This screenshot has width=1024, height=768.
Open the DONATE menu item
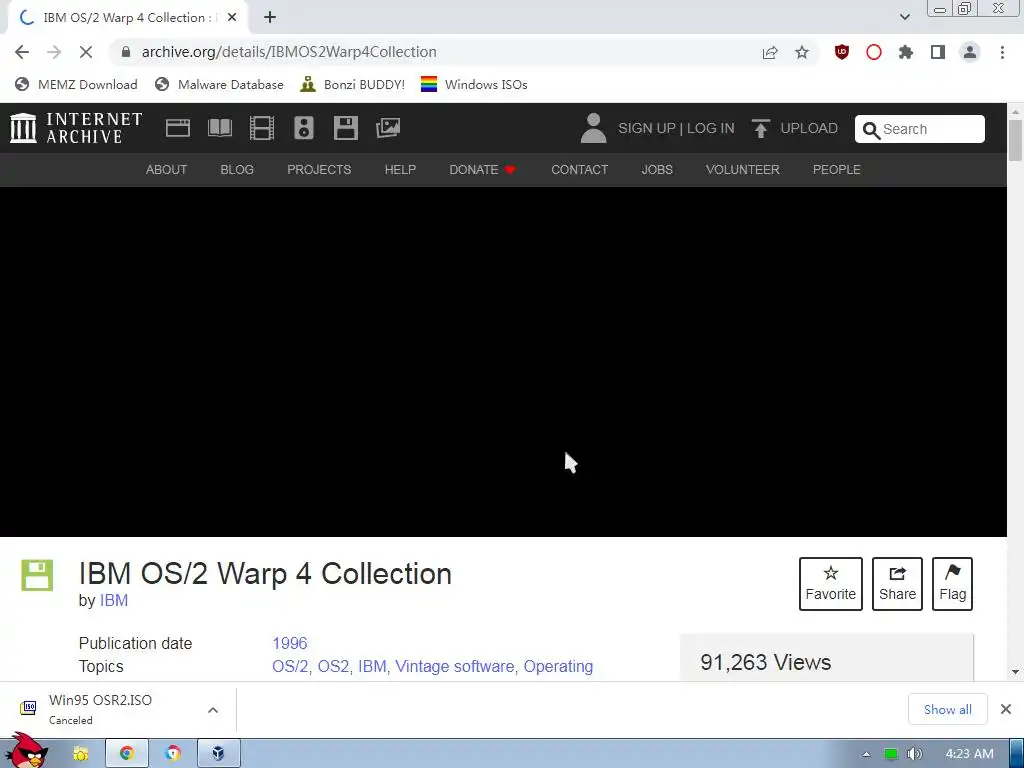click(x=482, y=170)
